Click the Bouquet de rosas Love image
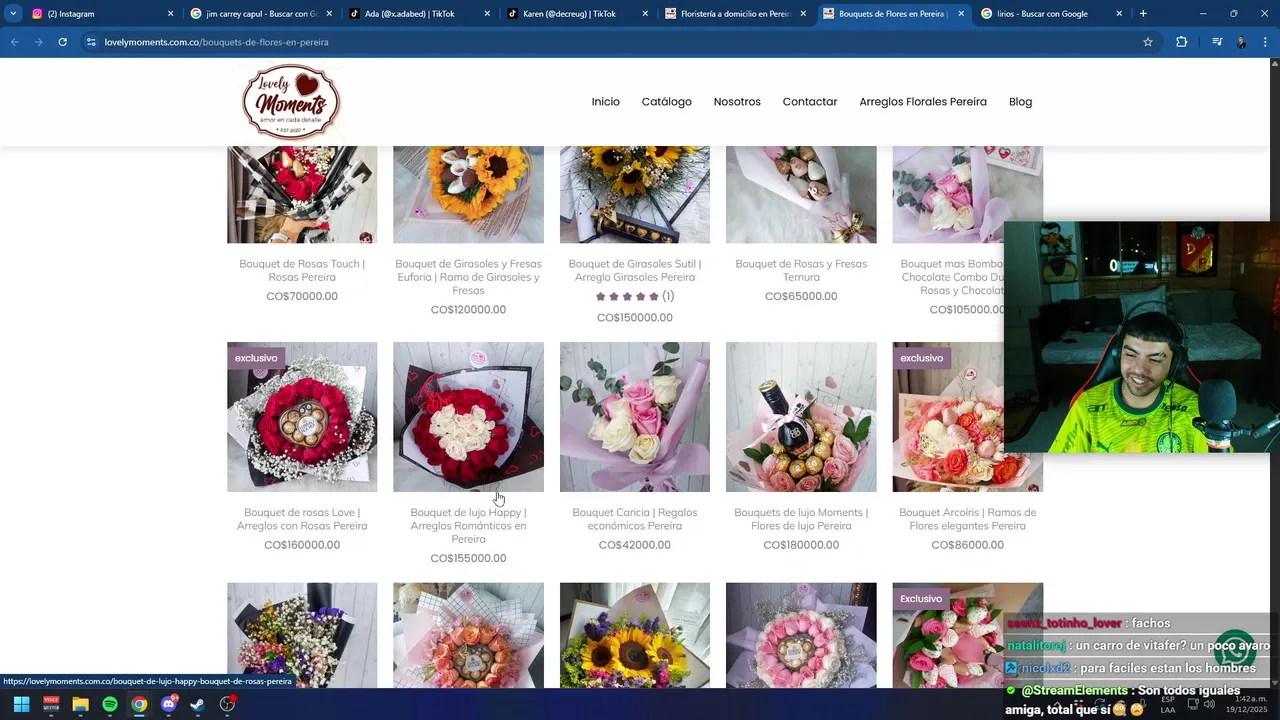Image resolution: width=1280 pixels, height=720 pixels. (302, 417)
